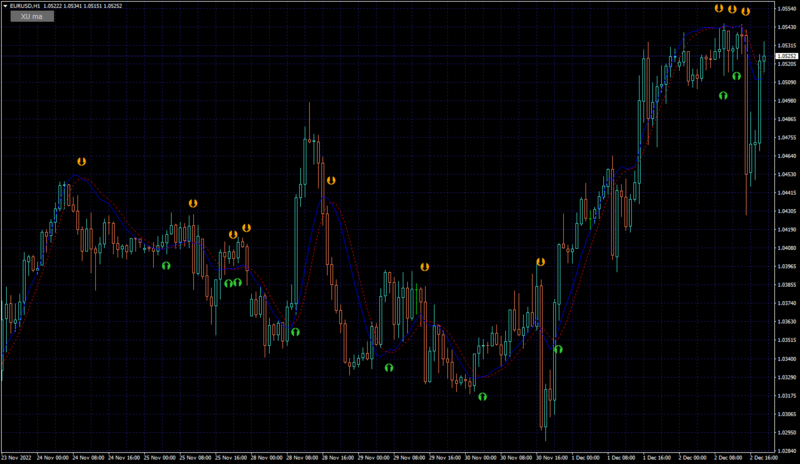Click the 25 Nov 08:00 time label
This screenshot has width=800, height=464.
click(195, 458)
